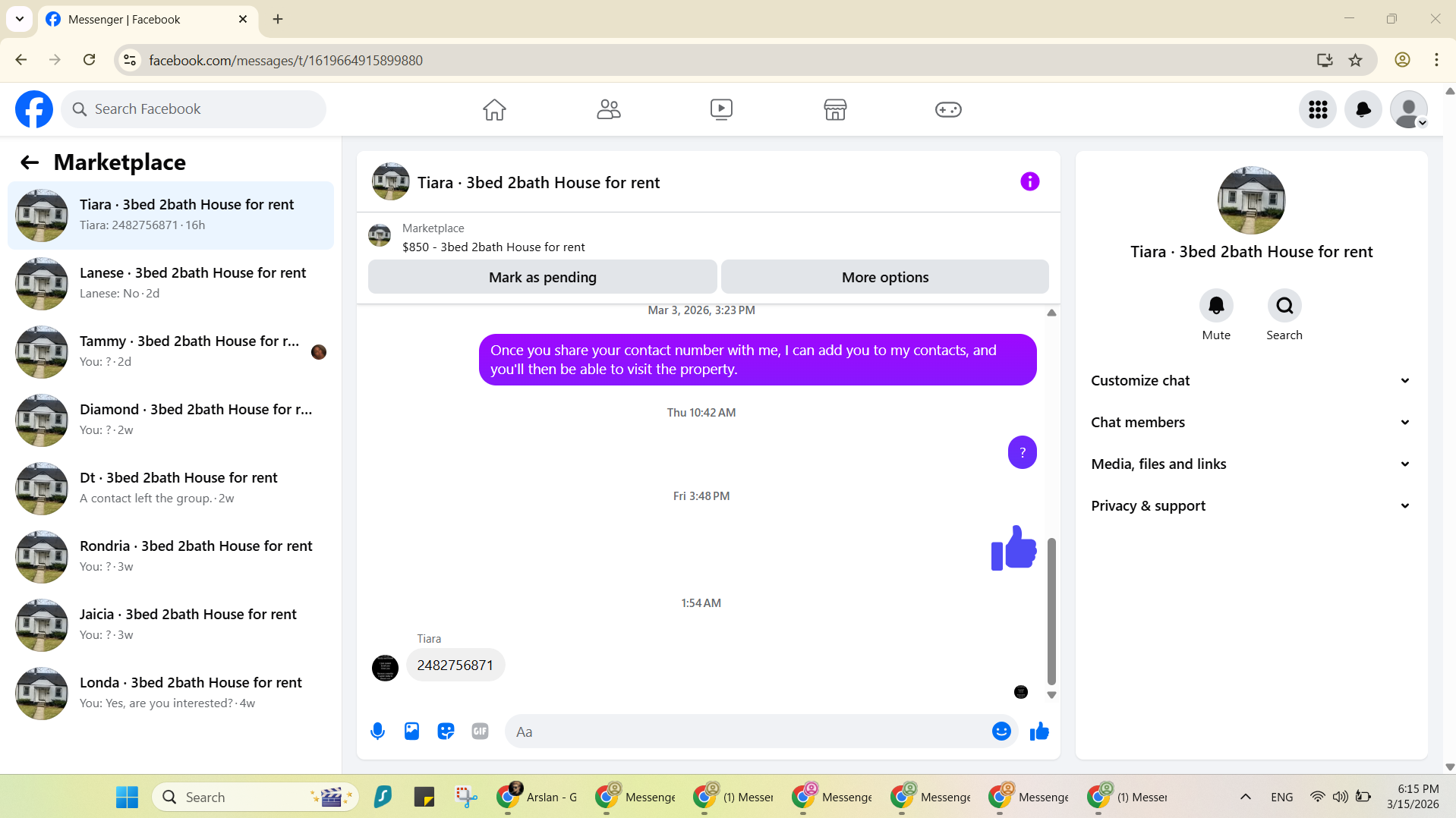Search in conversation magnifier icon
The width and height of the screenshot is (1456, 818).
pyautogui.click(x=1284, y=306)
